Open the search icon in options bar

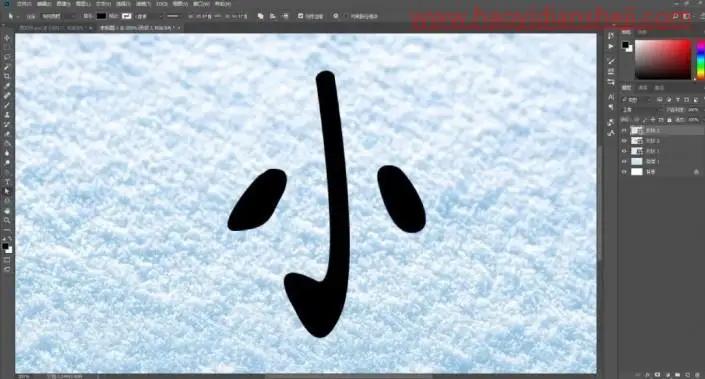coord(675,16)
